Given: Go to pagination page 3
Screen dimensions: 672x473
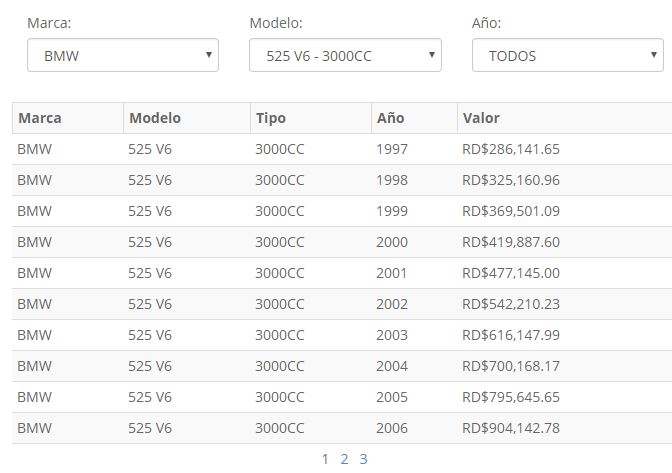Looking at the screenshot, I should [x=363, y=459].
